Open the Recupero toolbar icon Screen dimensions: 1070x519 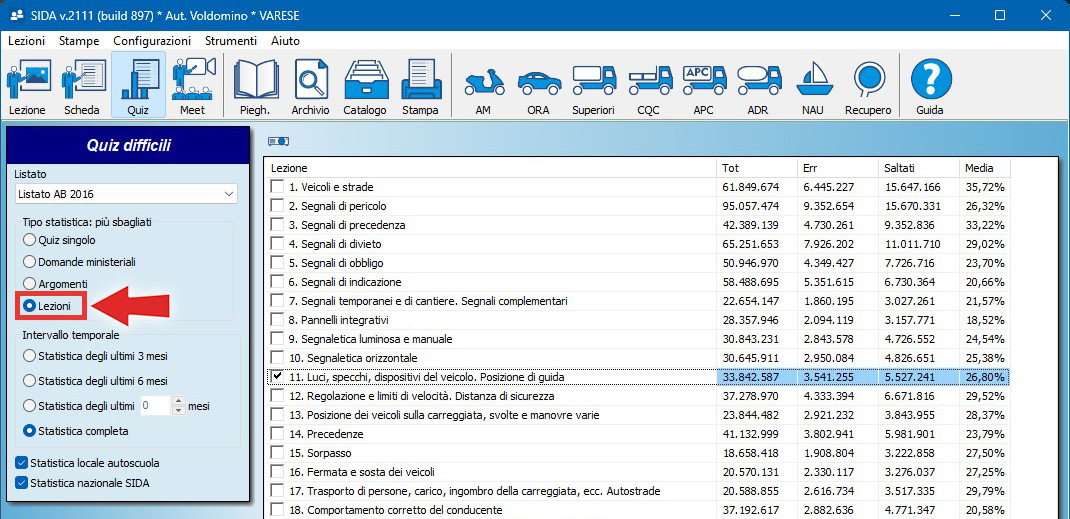pyautogui.click(x=867, y=86)
